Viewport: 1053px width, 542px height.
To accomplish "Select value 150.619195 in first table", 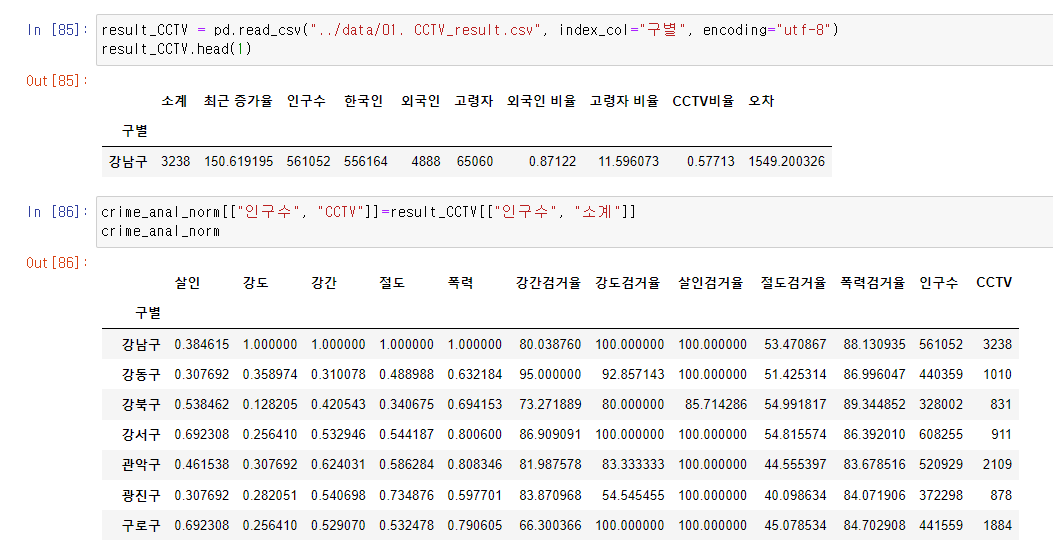I will [238, 161].
